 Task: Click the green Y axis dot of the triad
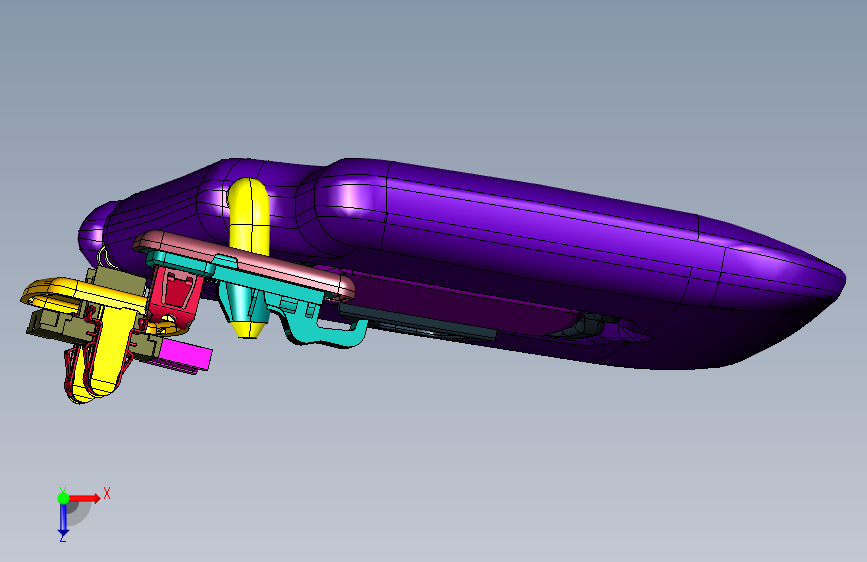64,498
